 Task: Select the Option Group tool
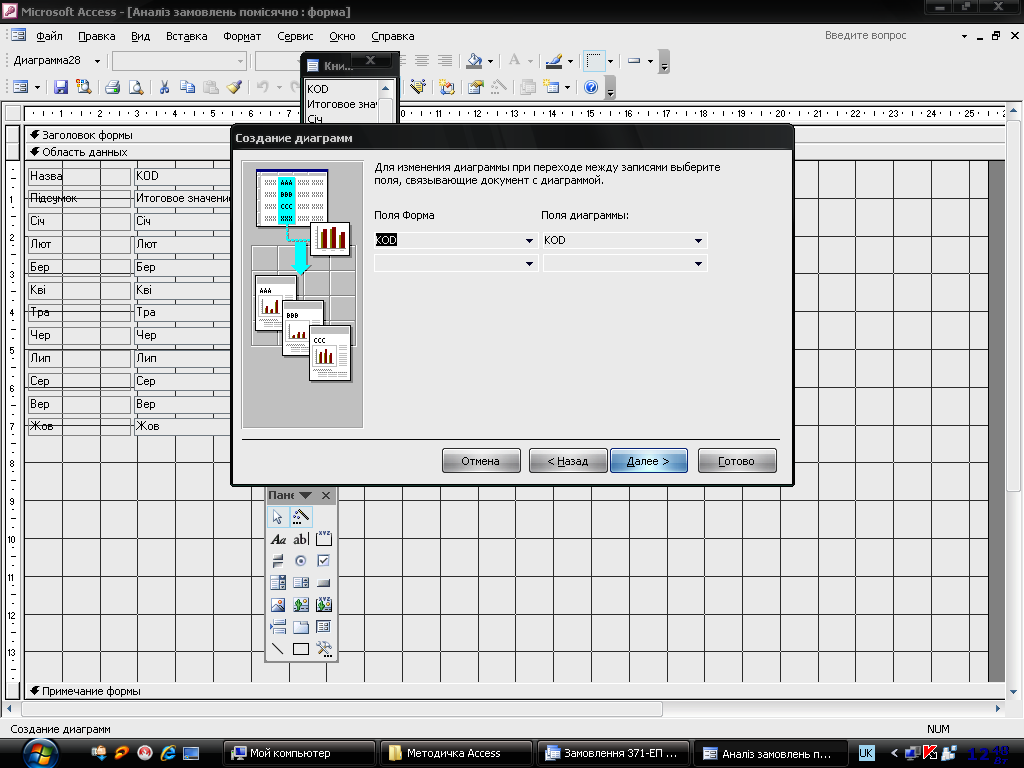[324, 539]
